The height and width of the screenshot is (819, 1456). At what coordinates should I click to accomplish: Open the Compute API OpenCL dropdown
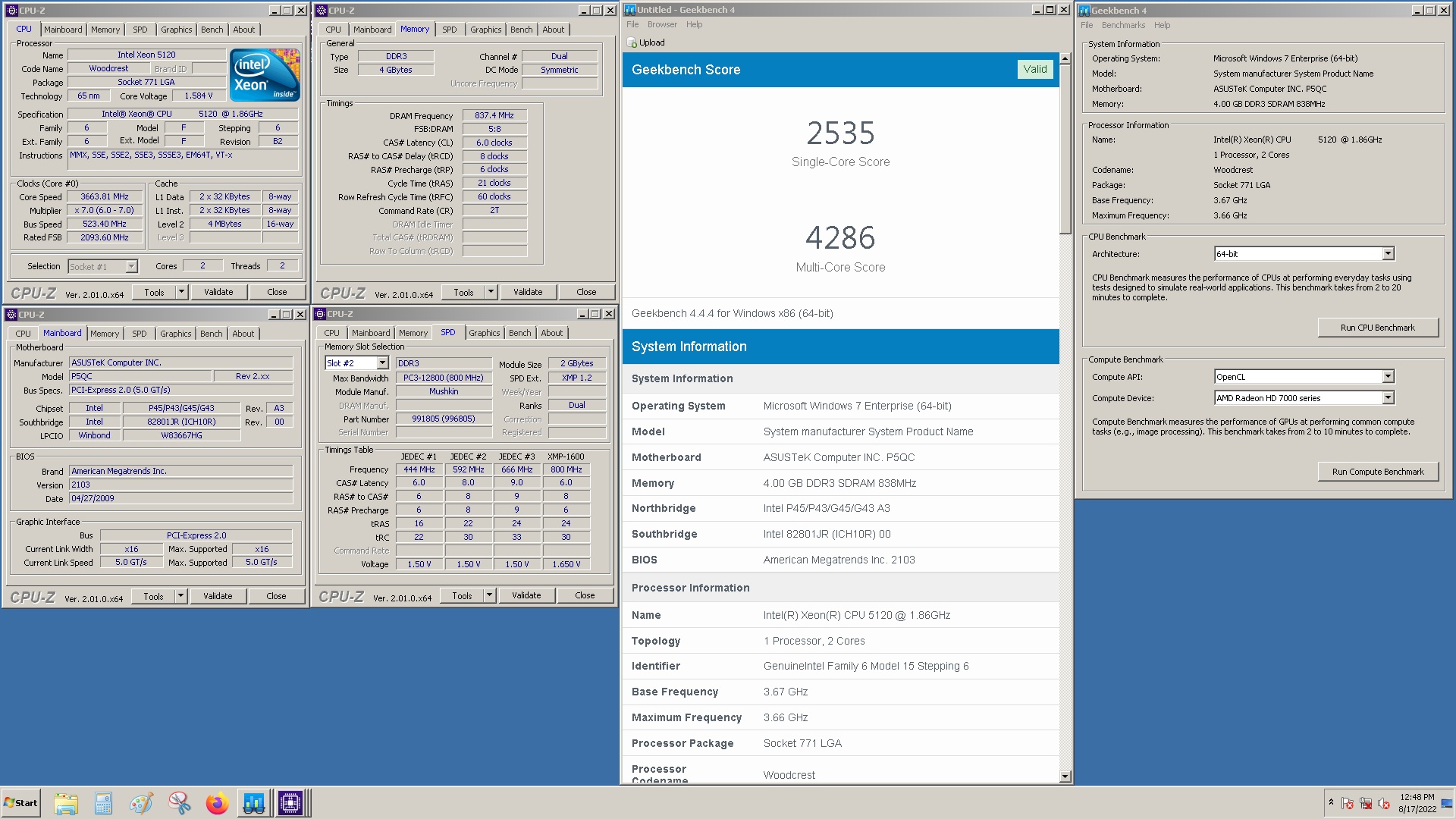tap(1388, 377)
